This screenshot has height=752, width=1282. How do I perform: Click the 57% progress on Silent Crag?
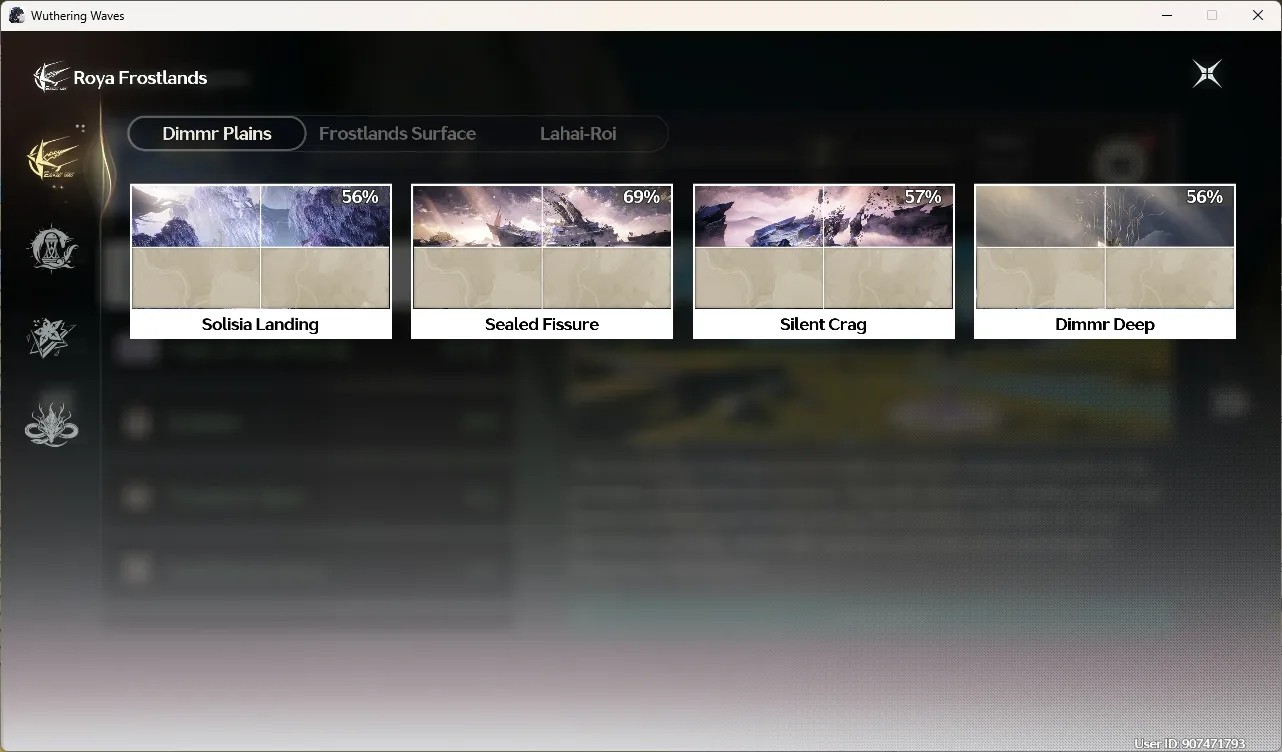coord(923,197)
